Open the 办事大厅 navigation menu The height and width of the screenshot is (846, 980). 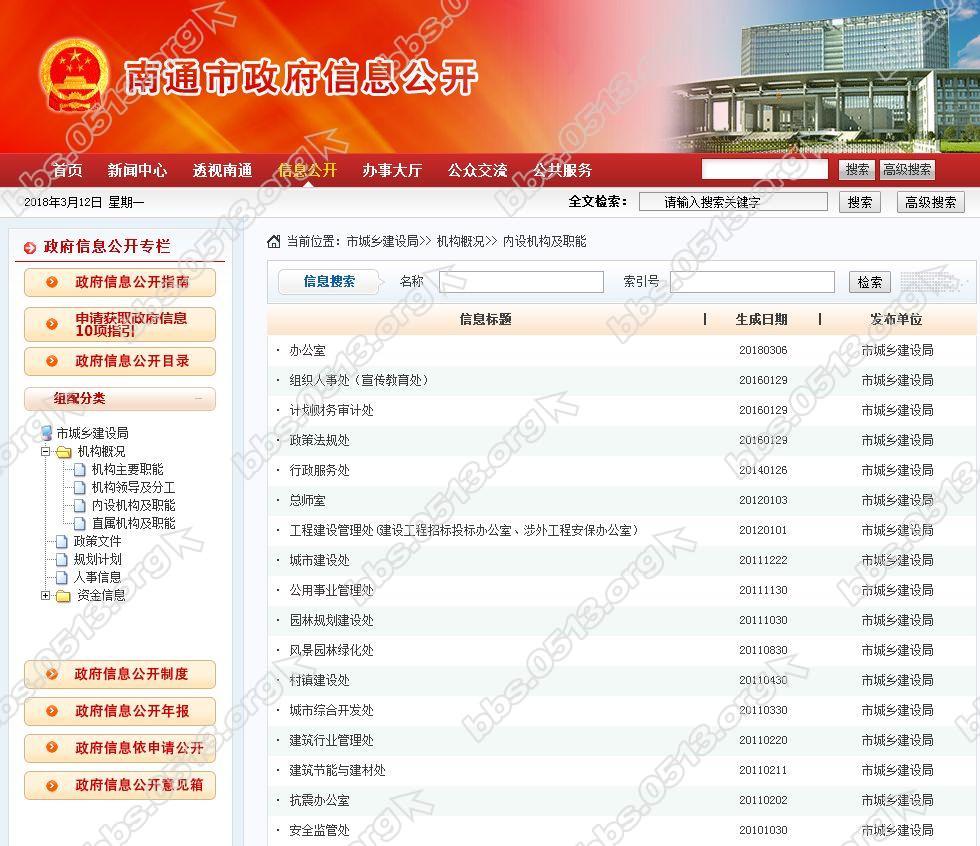click(x=392, y=170)
